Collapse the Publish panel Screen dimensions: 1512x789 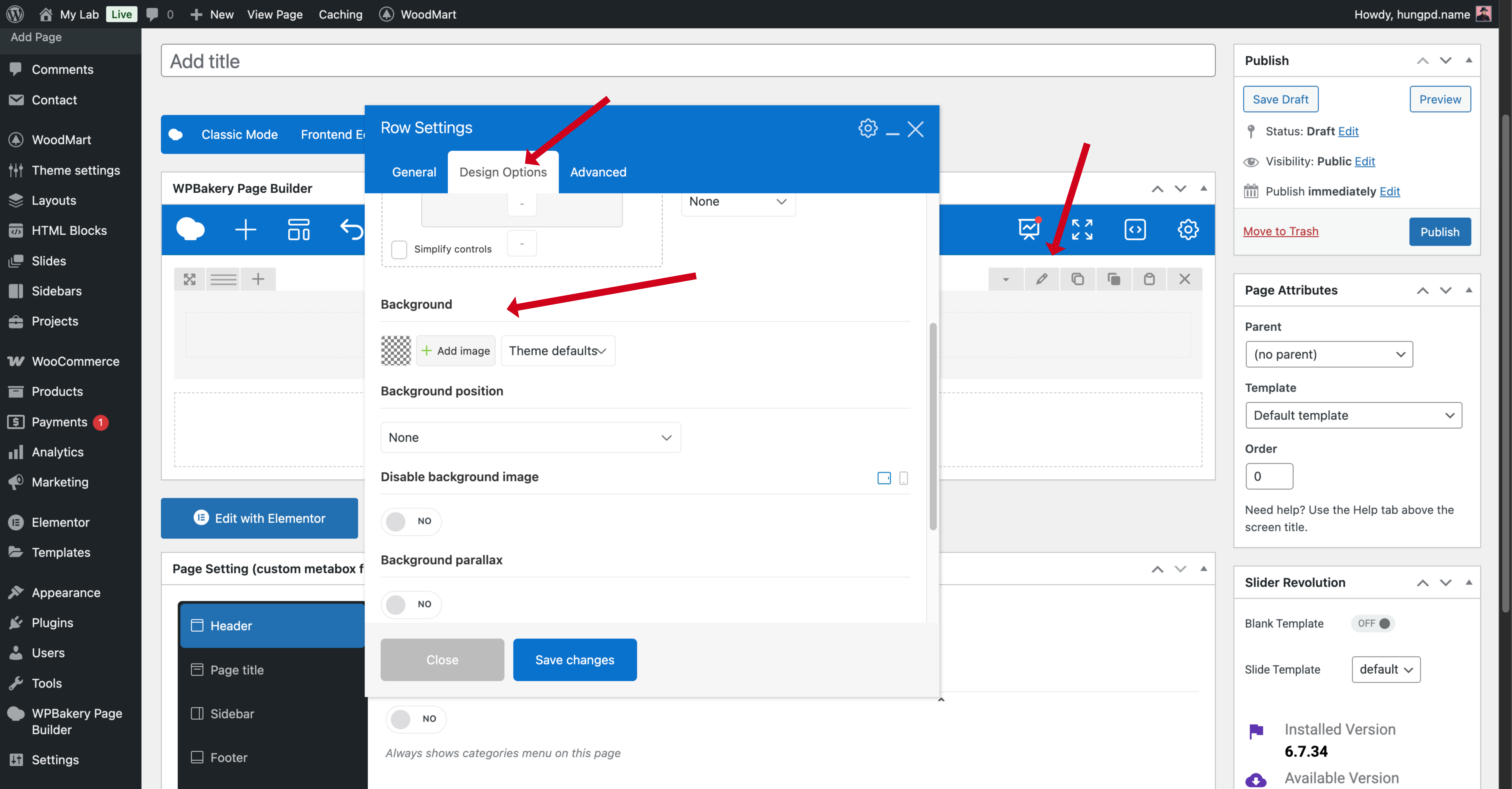coord(1469,60)
